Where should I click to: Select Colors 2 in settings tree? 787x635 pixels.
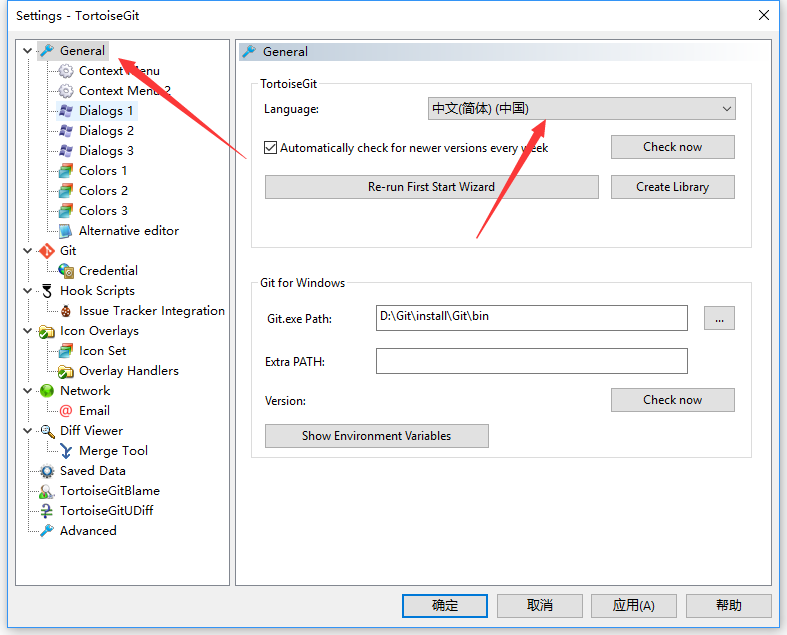coord(103,191)
